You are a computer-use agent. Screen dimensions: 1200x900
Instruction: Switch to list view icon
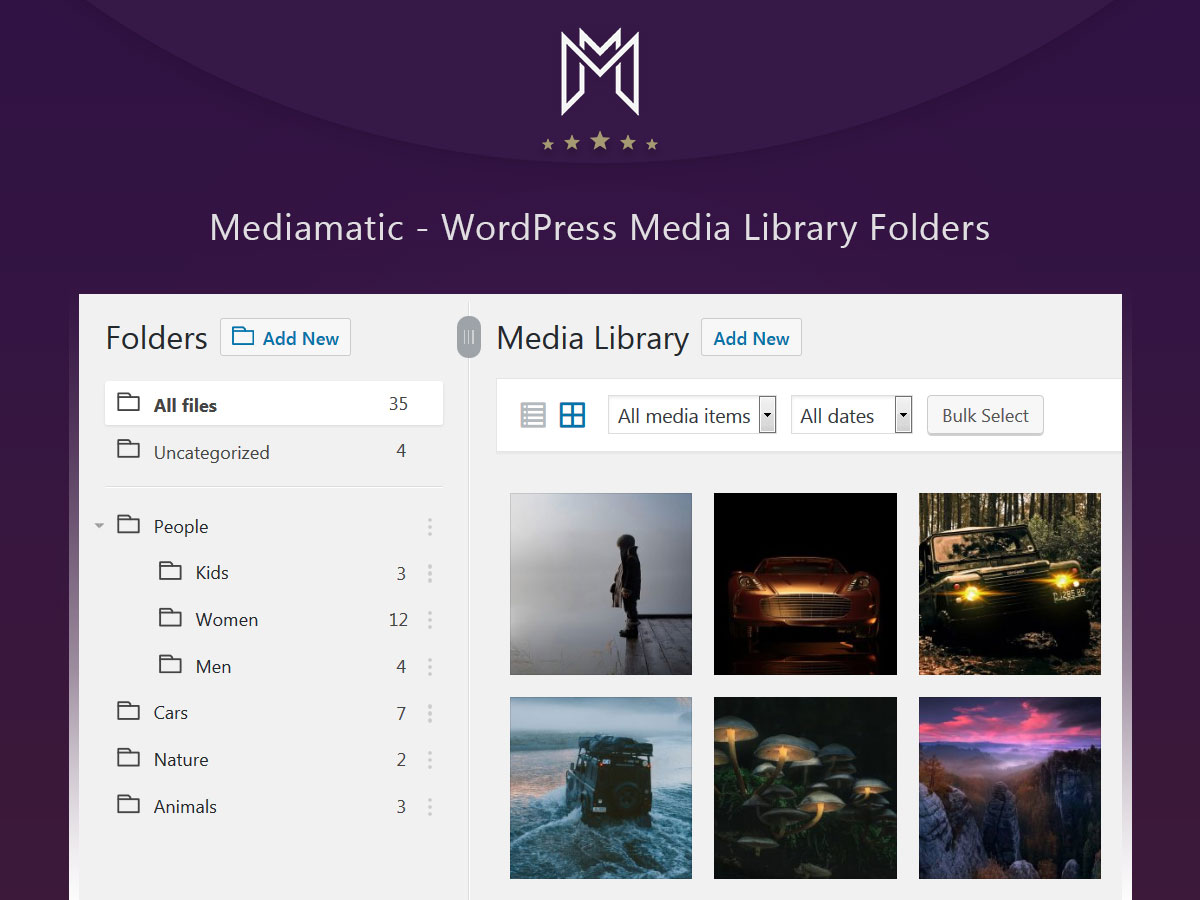533,415
